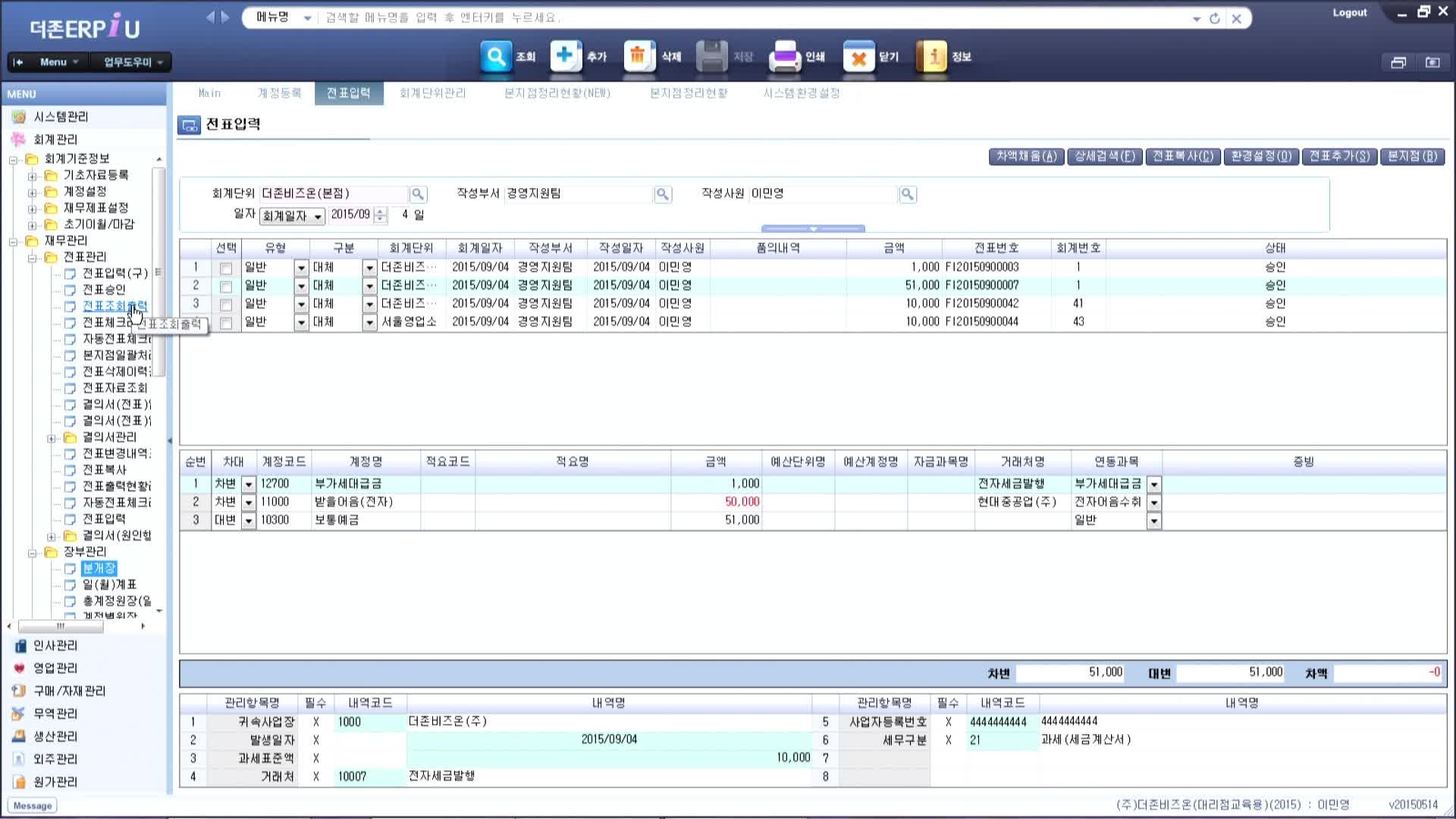Click the 본지점(B) button

(1412, 156)
